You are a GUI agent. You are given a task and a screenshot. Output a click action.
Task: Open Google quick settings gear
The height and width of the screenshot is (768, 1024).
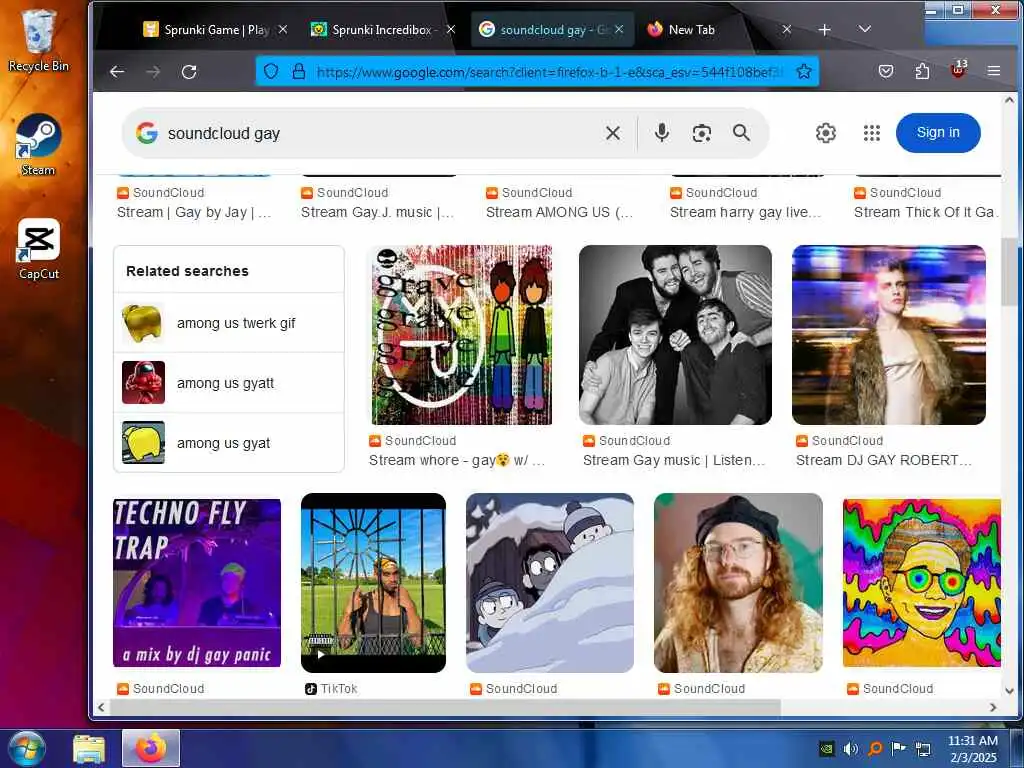coord(825,133)
